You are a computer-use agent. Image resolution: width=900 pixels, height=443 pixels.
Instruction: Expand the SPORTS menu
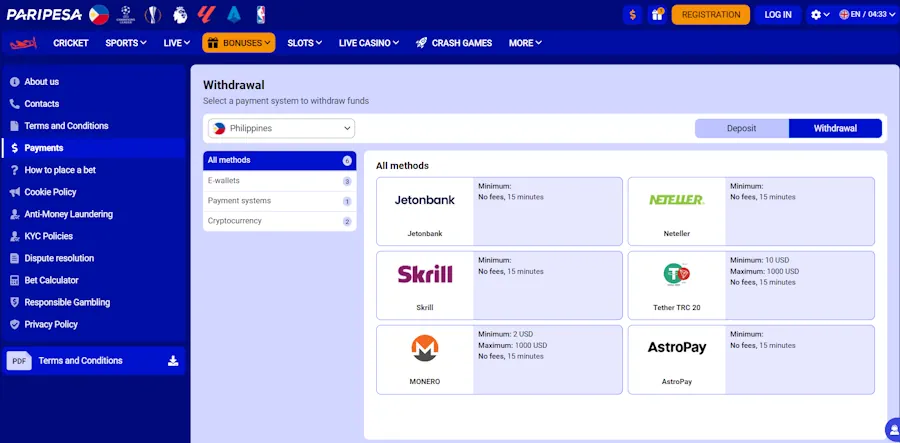point(126,43)
